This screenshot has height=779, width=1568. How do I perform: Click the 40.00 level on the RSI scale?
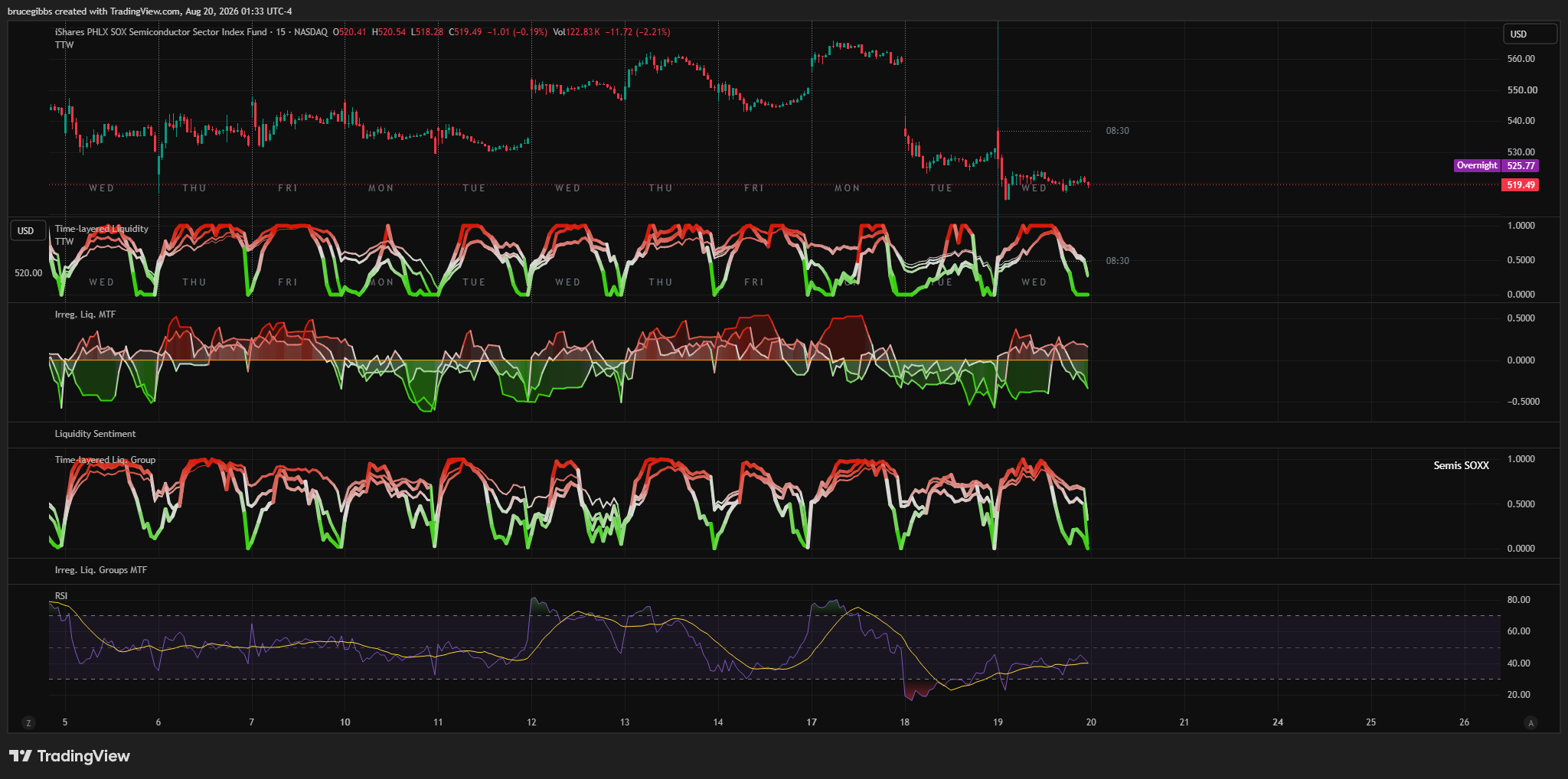1519,663
